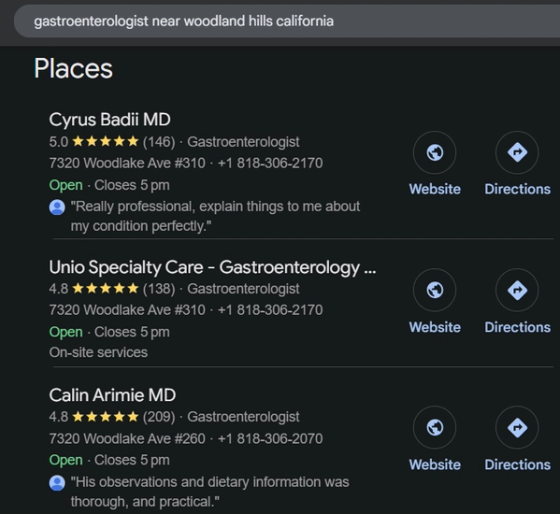Viewport: 560px width, 514px height.
Task: Open Cyrus Badii MD website globe icon
Action: tap(435, 153)
